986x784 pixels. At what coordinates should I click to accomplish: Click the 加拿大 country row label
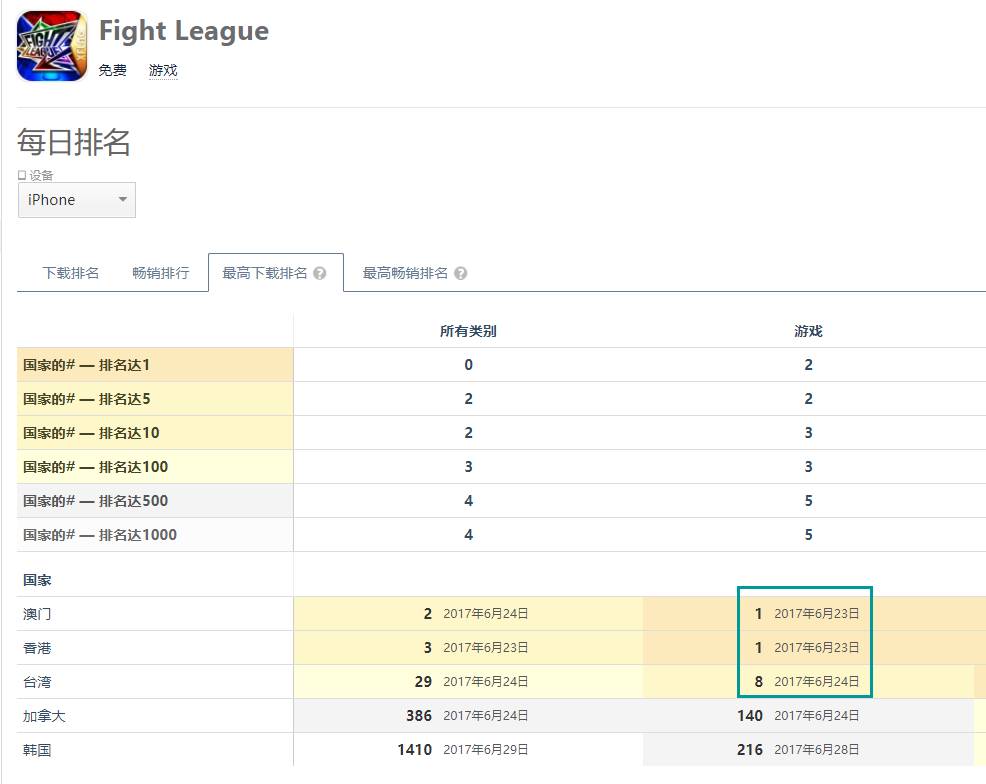click(x=44, y=716)
